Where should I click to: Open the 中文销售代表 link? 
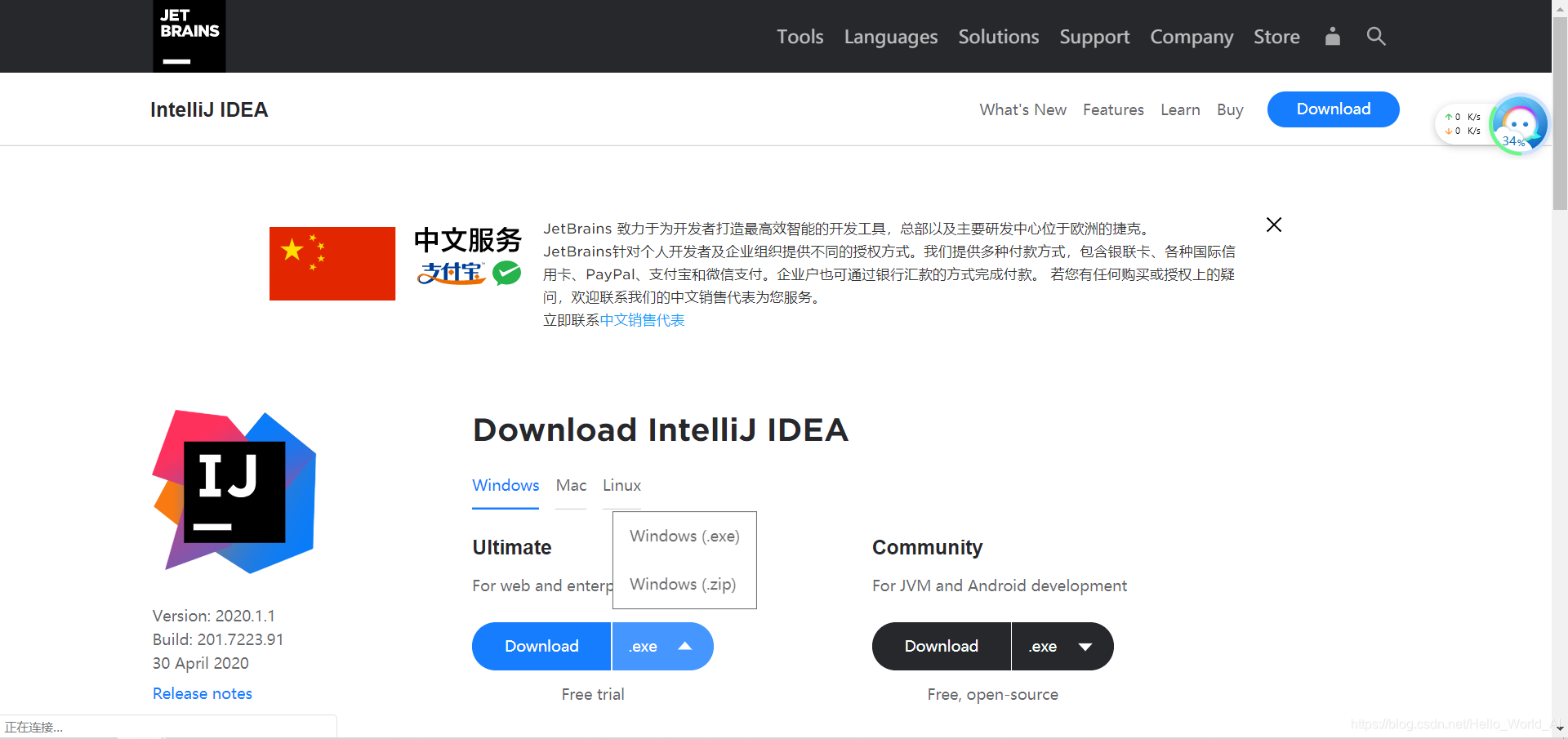coord(643,320)
